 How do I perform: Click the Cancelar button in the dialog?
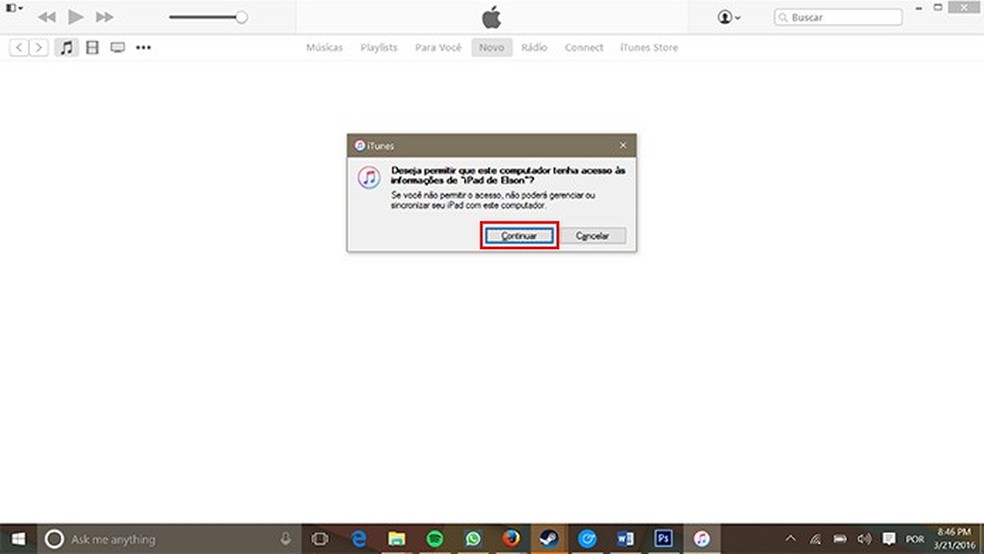(592, 236)
